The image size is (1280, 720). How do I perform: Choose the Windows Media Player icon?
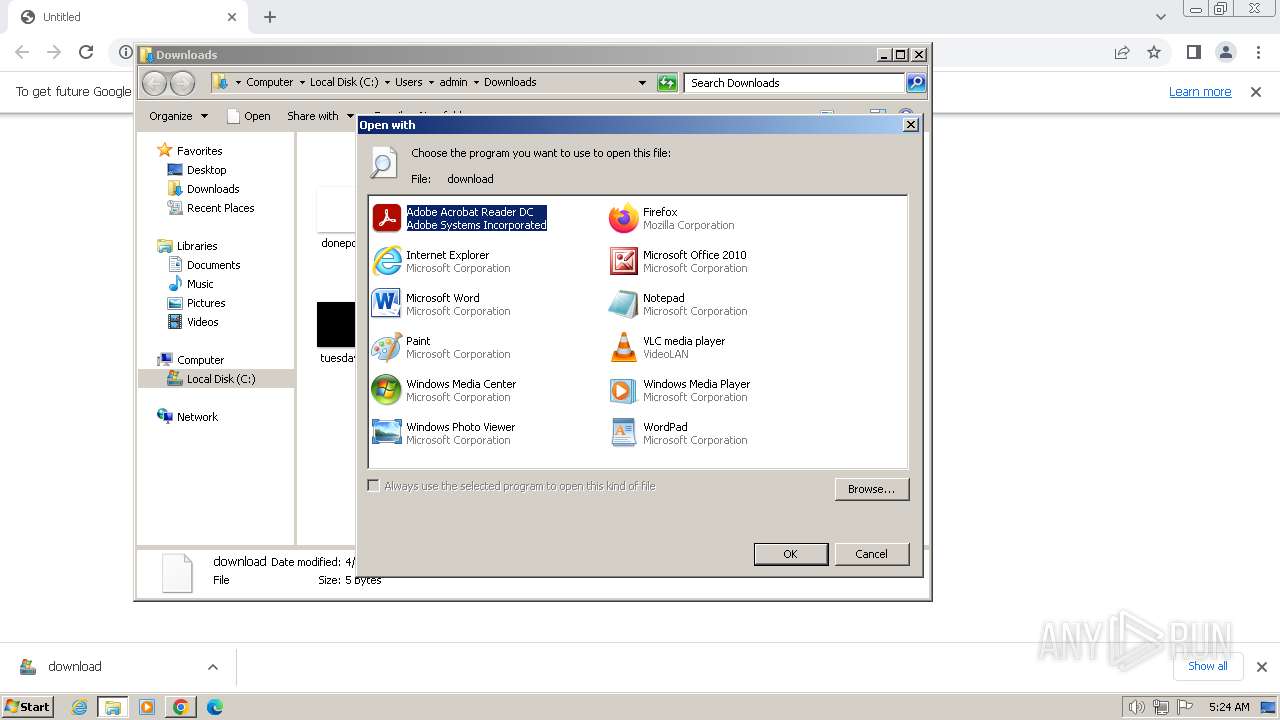point(623,390)
